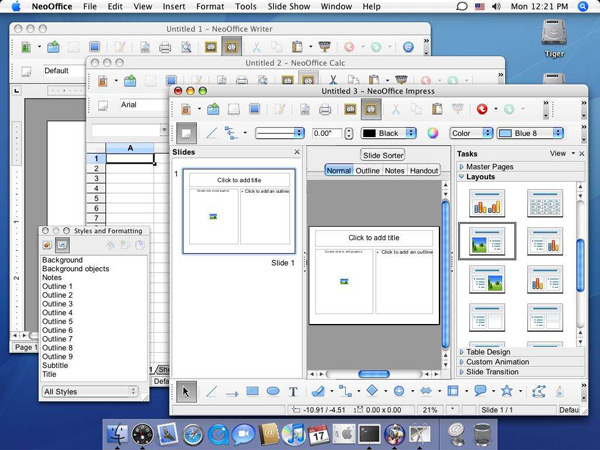This screenshot has width=600, height=450.
Task: Choose the Text tool in drawing toolbar
Action: [293, 392]
